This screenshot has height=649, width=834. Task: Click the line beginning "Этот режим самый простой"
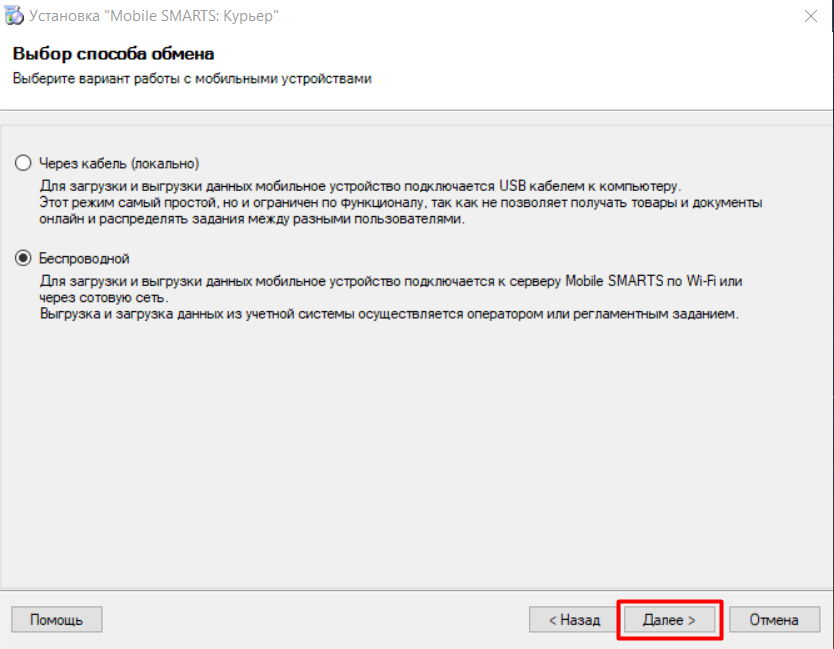(401, 203)
